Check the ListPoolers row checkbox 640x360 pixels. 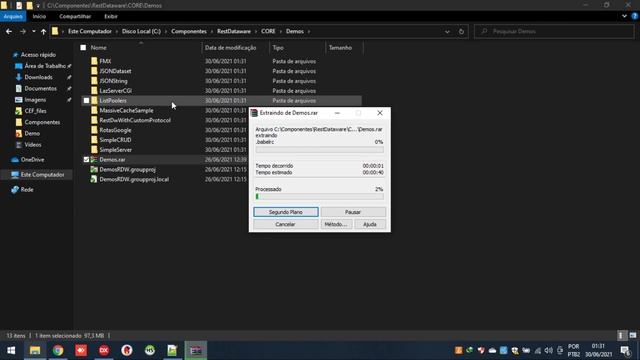point(87,100)
